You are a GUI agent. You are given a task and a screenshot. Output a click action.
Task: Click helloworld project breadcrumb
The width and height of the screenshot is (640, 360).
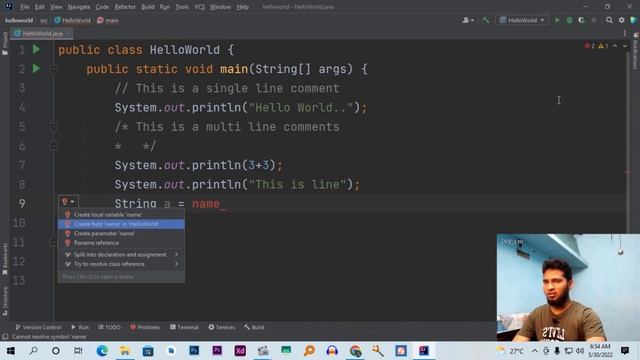tap(19, 20)
